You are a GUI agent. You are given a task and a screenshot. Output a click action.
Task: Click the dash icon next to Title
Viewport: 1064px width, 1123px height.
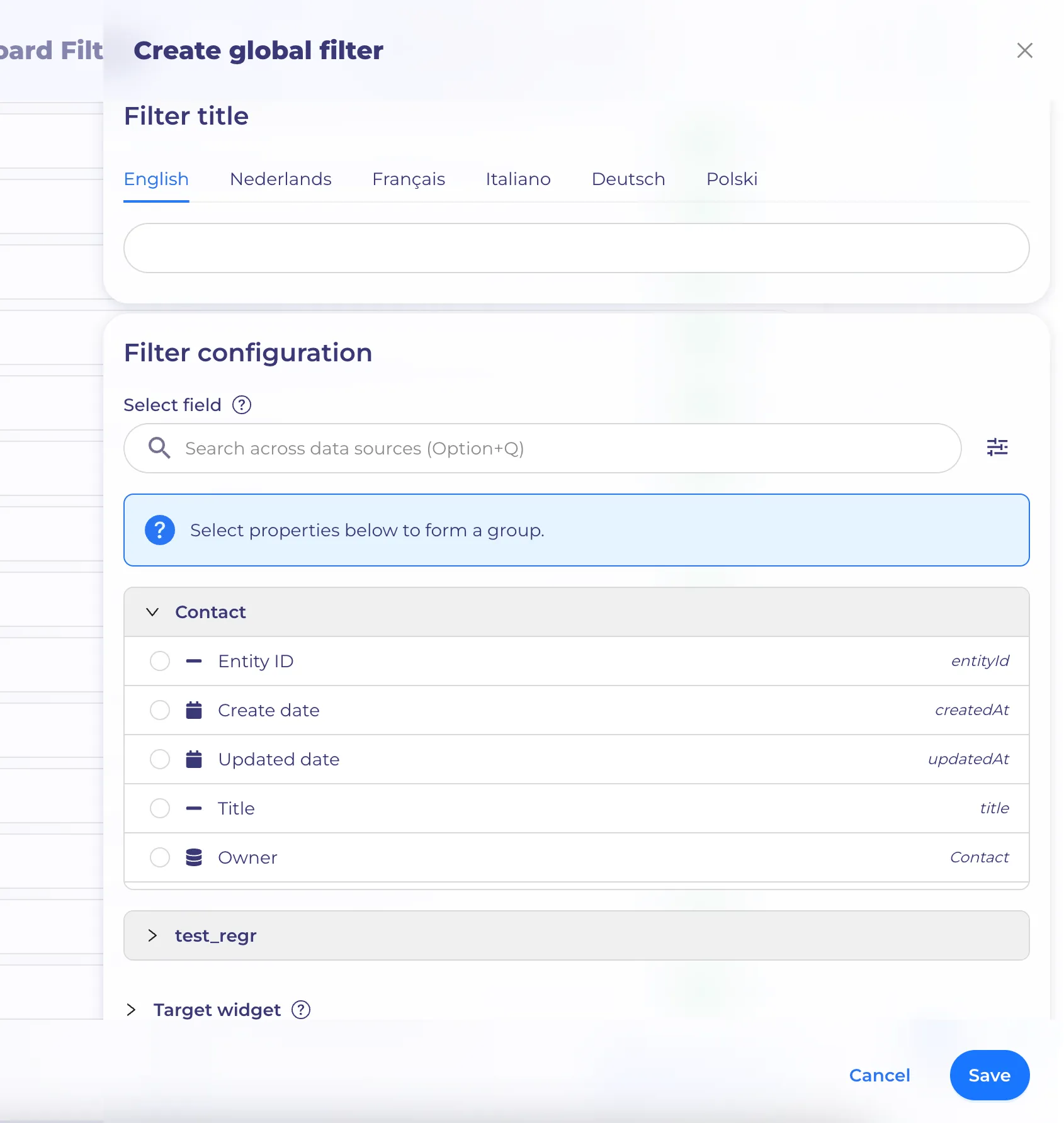point(194,808)
